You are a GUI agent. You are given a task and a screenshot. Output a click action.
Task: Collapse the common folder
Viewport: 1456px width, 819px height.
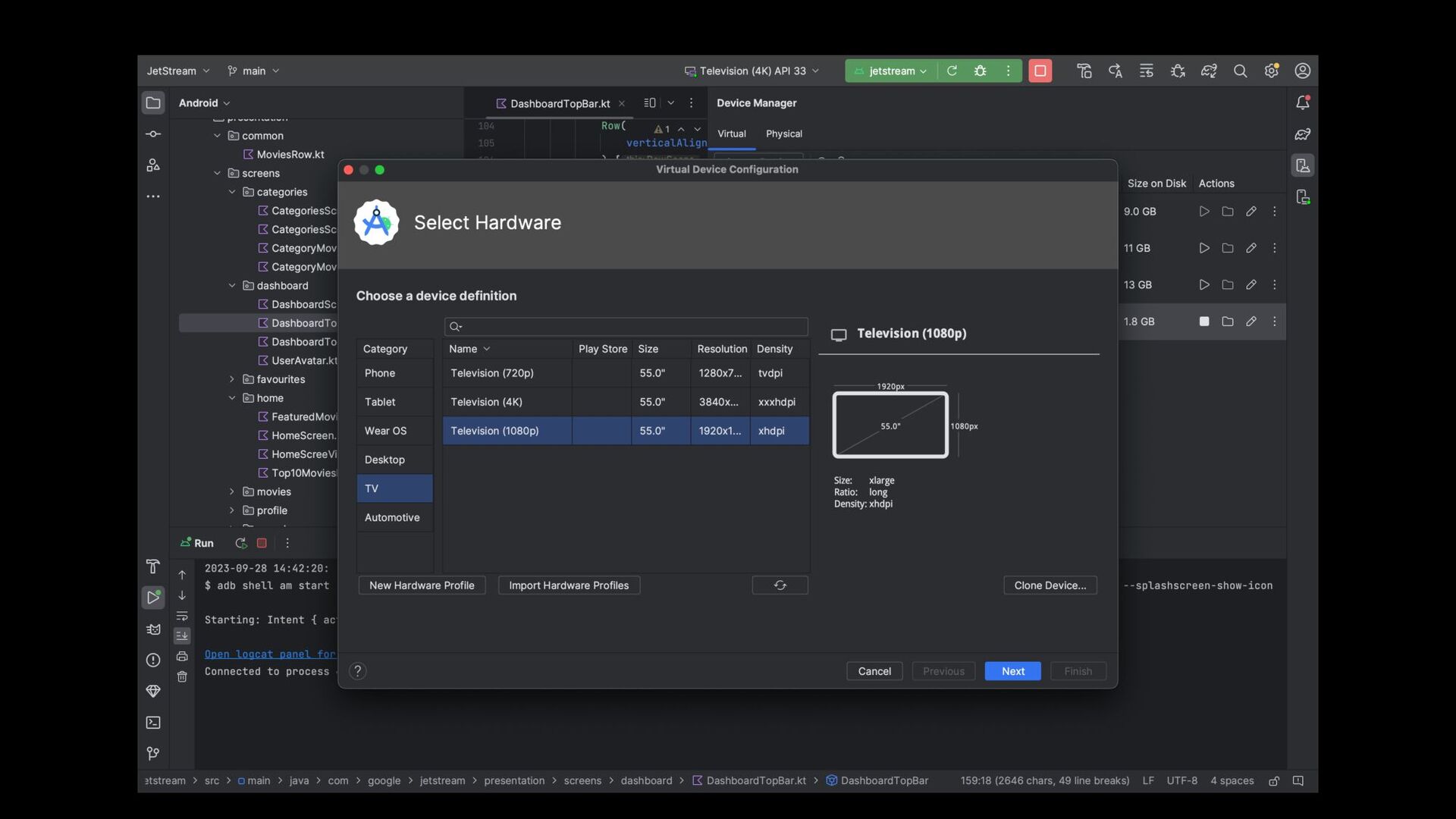218,136
